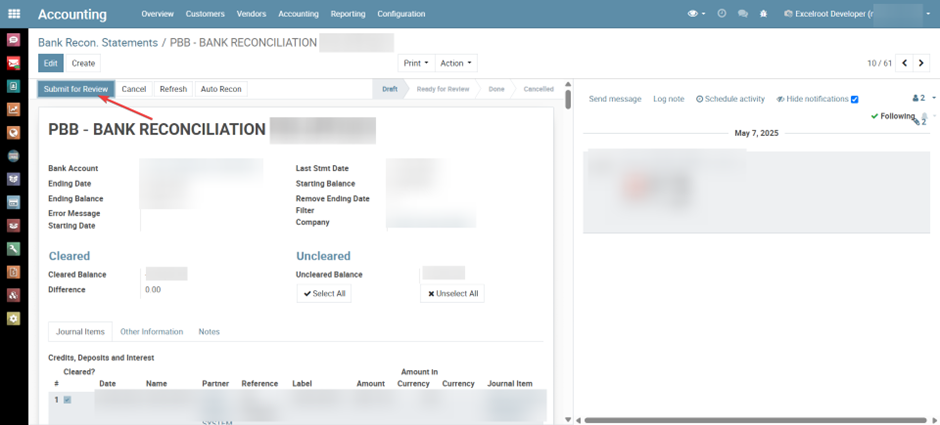
Task: Open the teal Contacts app sidebar icon
Action: click(13, 86)
